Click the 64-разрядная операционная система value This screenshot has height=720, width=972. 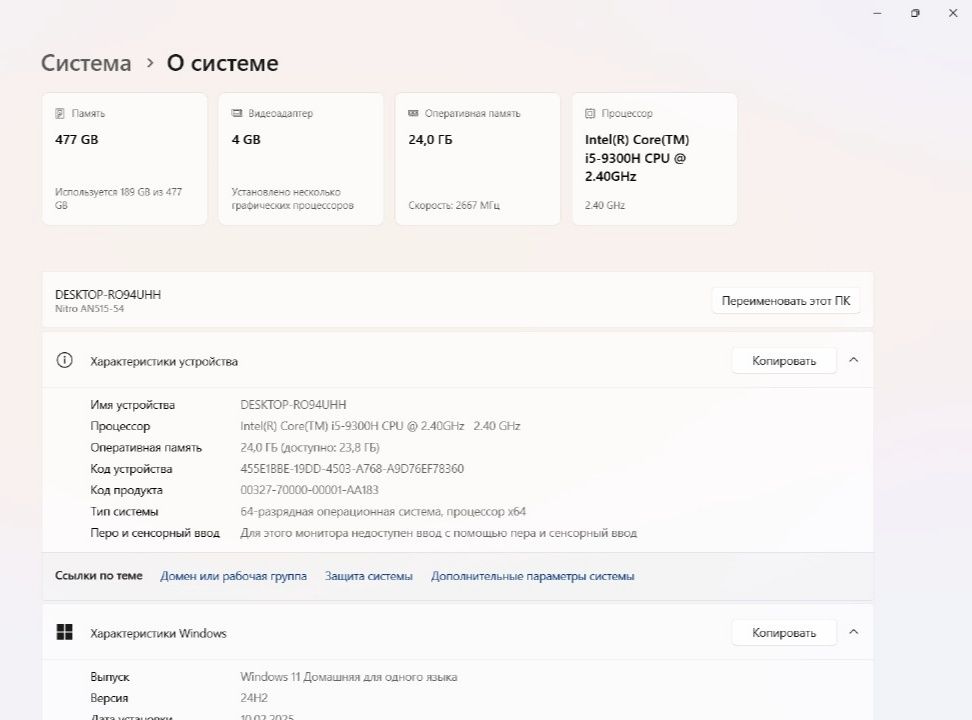click(x=383, y=512)
